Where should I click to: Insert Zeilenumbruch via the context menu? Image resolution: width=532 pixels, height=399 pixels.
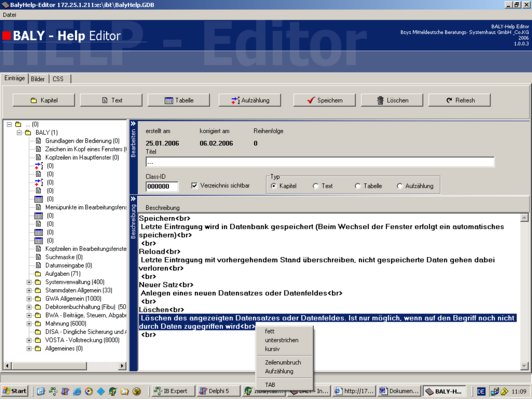point(284,362)
